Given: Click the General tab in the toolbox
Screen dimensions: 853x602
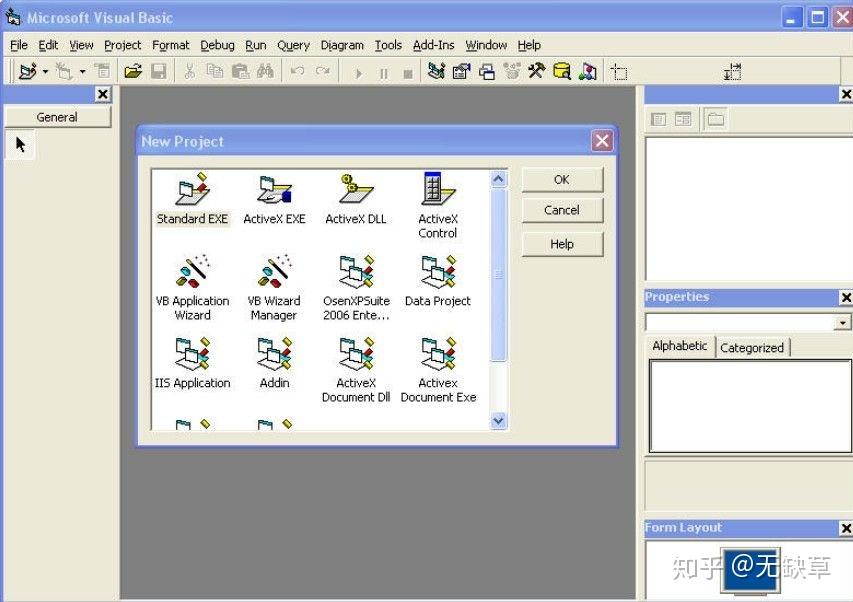Looking at the screenshot, I should tap(57, 117).
